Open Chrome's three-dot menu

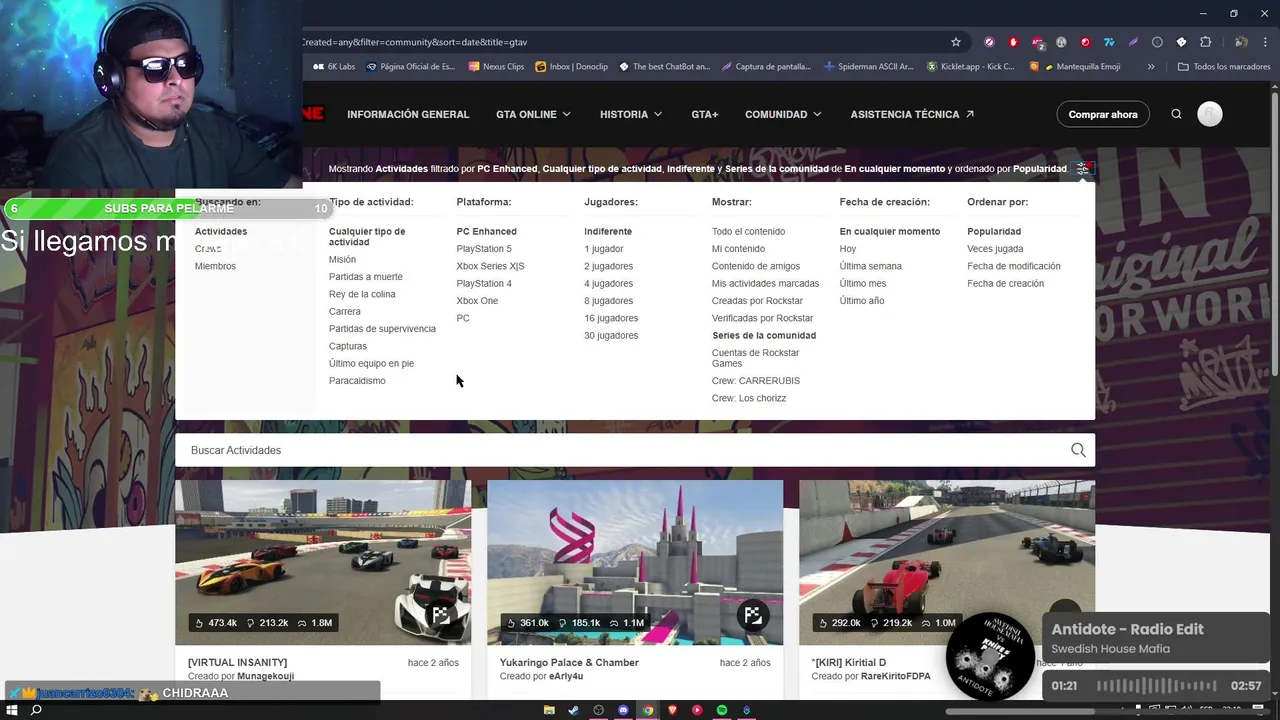click(1265, 42)
